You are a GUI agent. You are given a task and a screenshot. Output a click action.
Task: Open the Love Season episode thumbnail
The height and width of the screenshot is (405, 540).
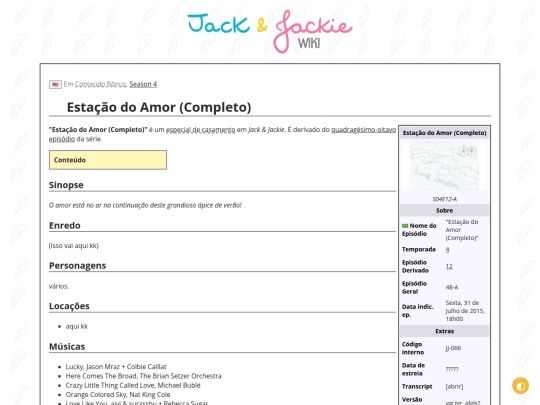(x=444, y=166)
